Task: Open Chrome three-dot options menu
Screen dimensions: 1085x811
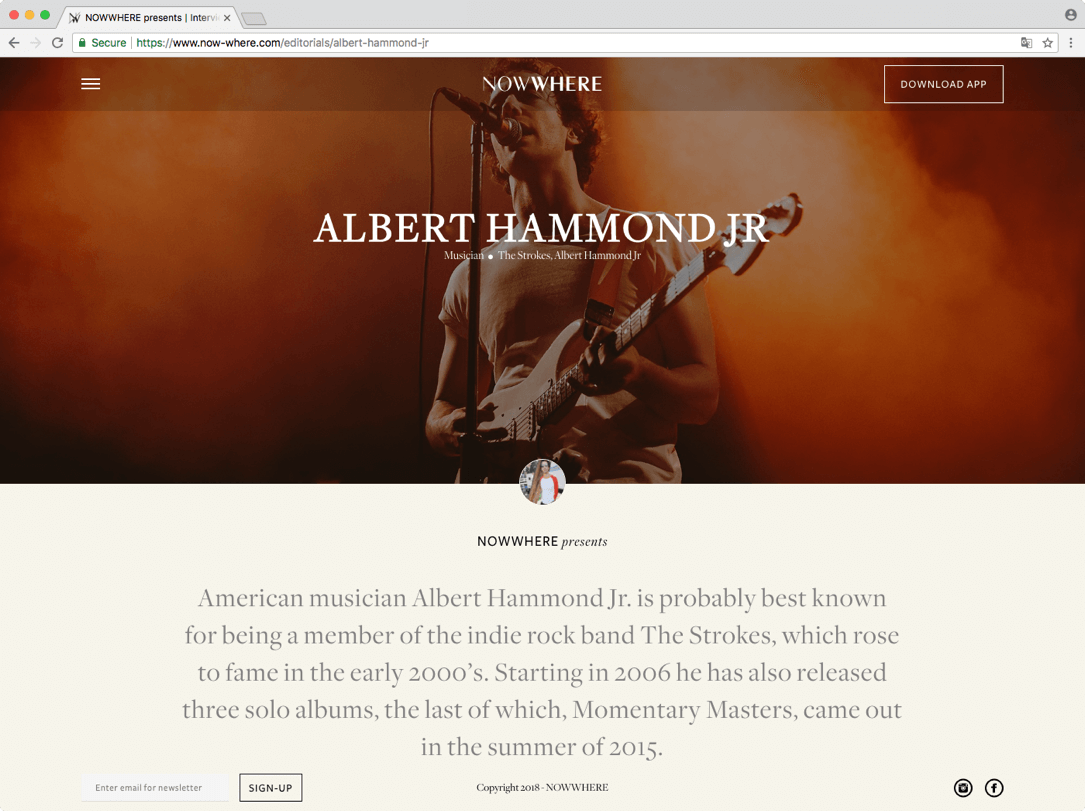Action: [x=1070, y=43]
